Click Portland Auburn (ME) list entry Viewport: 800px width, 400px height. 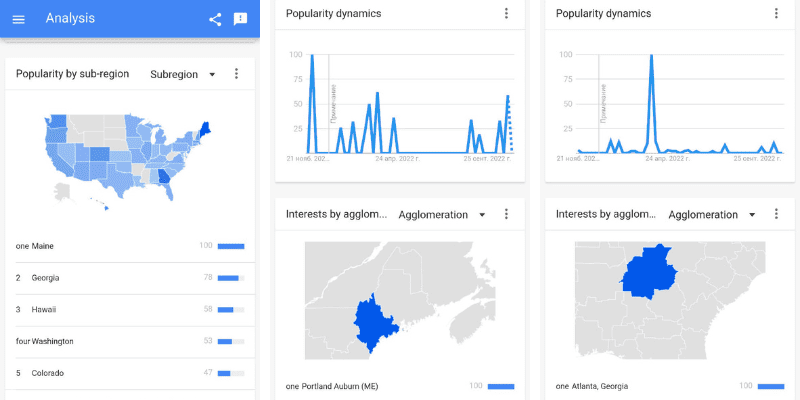tap(400, 386)
